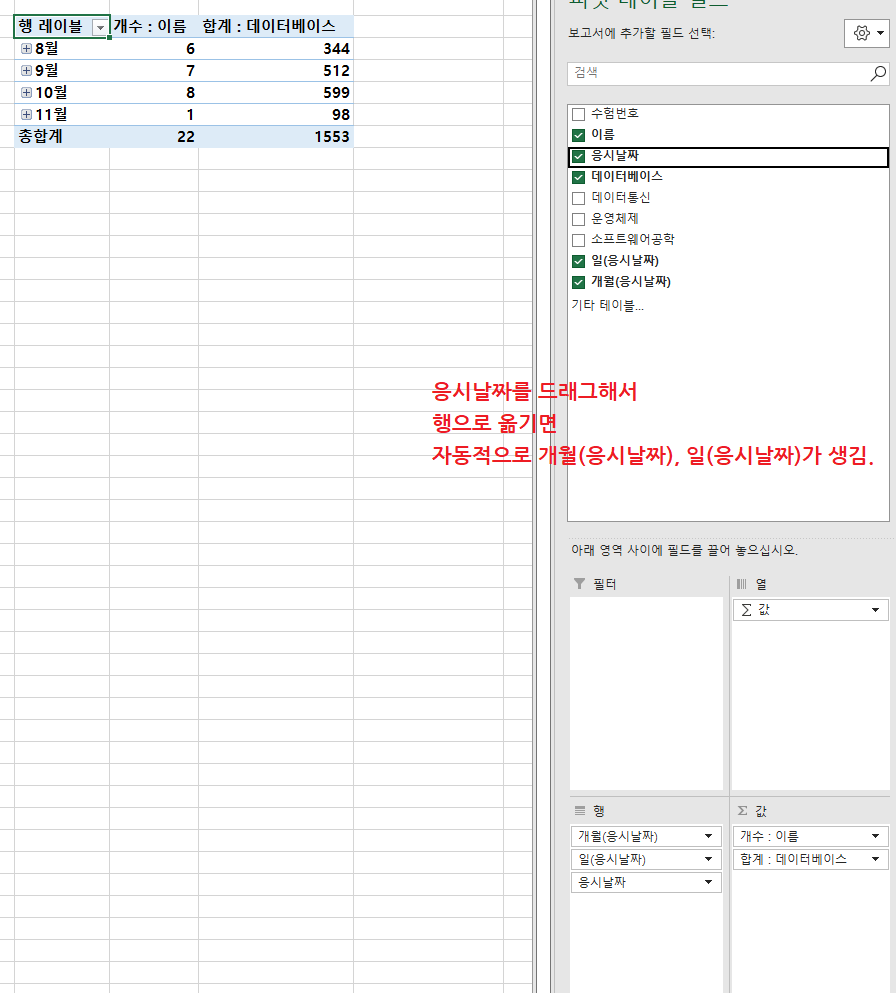Screen dimensions: 896x993
Task: Uncheck the 일(응시날짜) field checkbox
Action: coord(578,261)
